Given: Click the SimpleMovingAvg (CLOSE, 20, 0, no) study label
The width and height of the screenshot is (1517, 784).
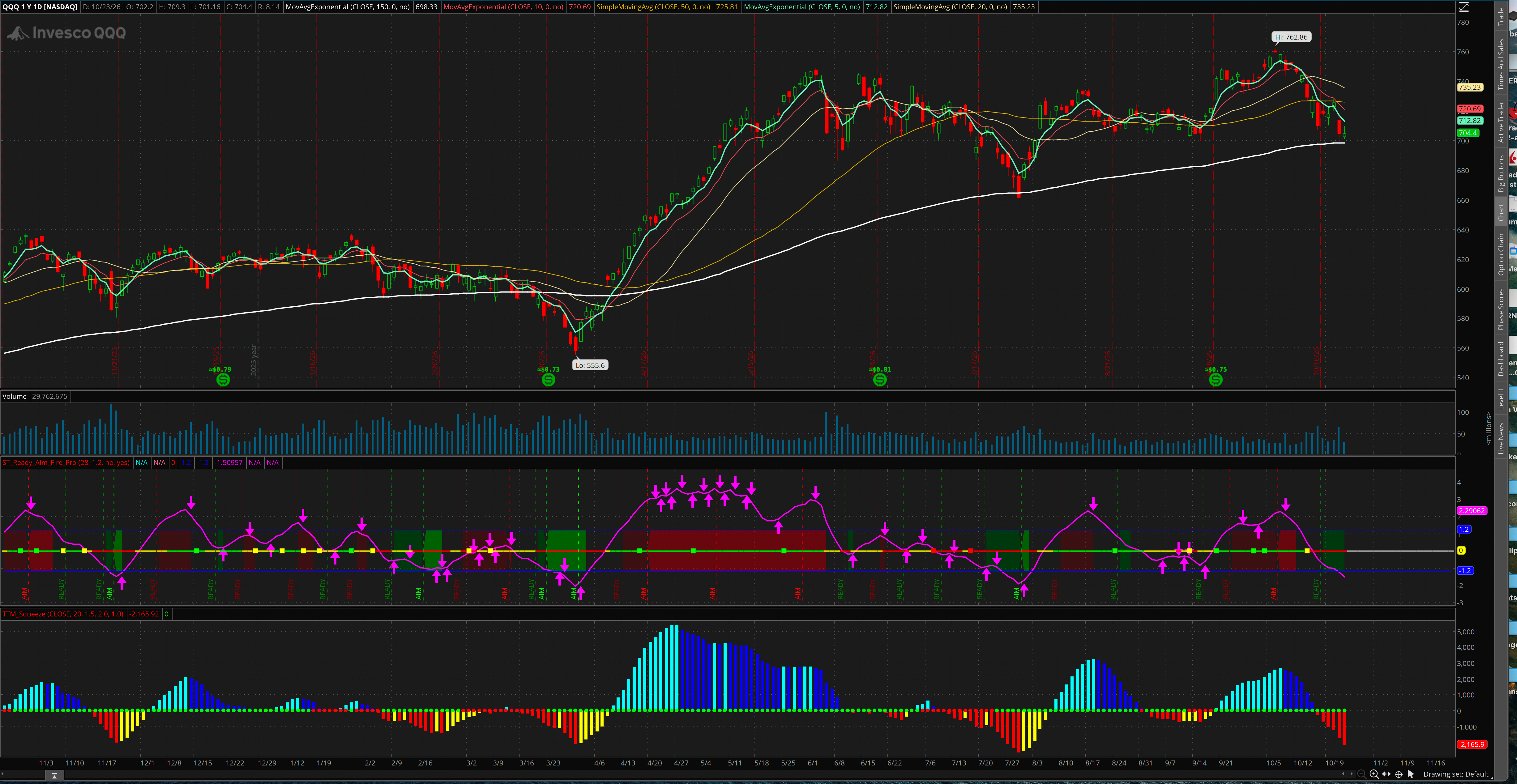Looking at the screenshot, I should point(950,6).
